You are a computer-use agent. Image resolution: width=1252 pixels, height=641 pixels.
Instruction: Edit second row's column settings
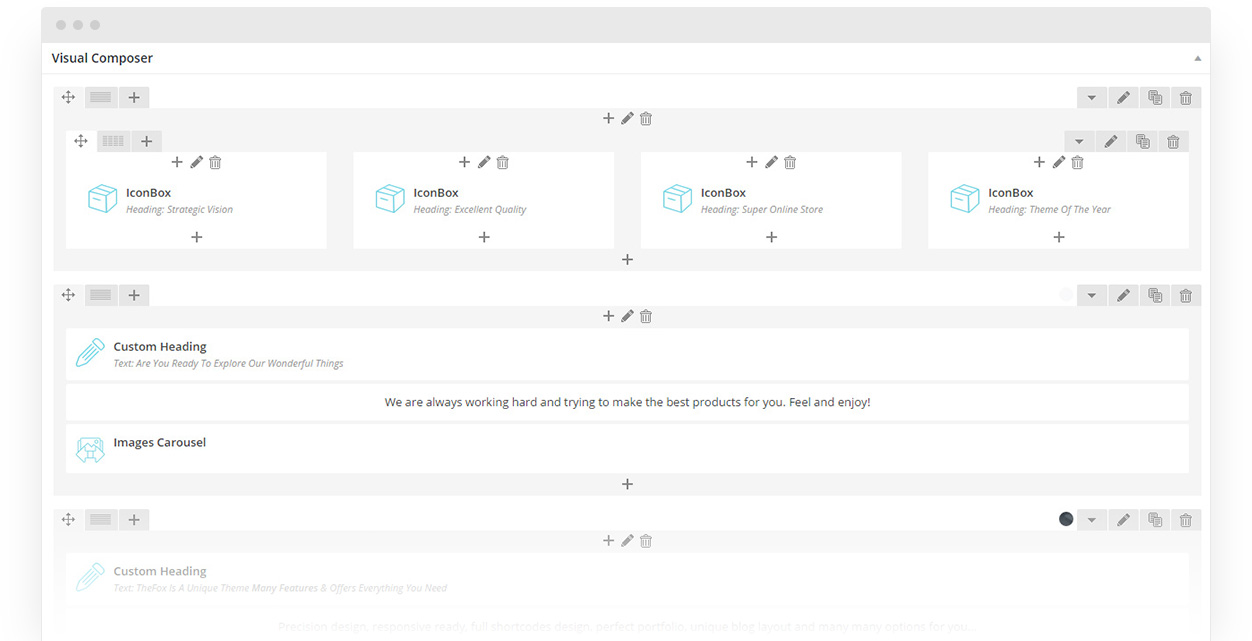627,316
